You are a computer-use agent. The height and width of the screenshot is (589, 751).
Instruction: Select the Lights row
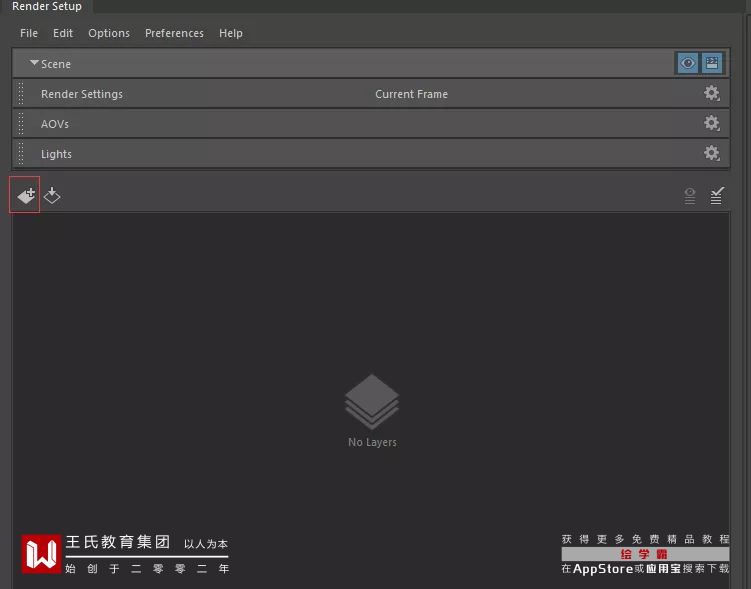click(x=371, y=154)
